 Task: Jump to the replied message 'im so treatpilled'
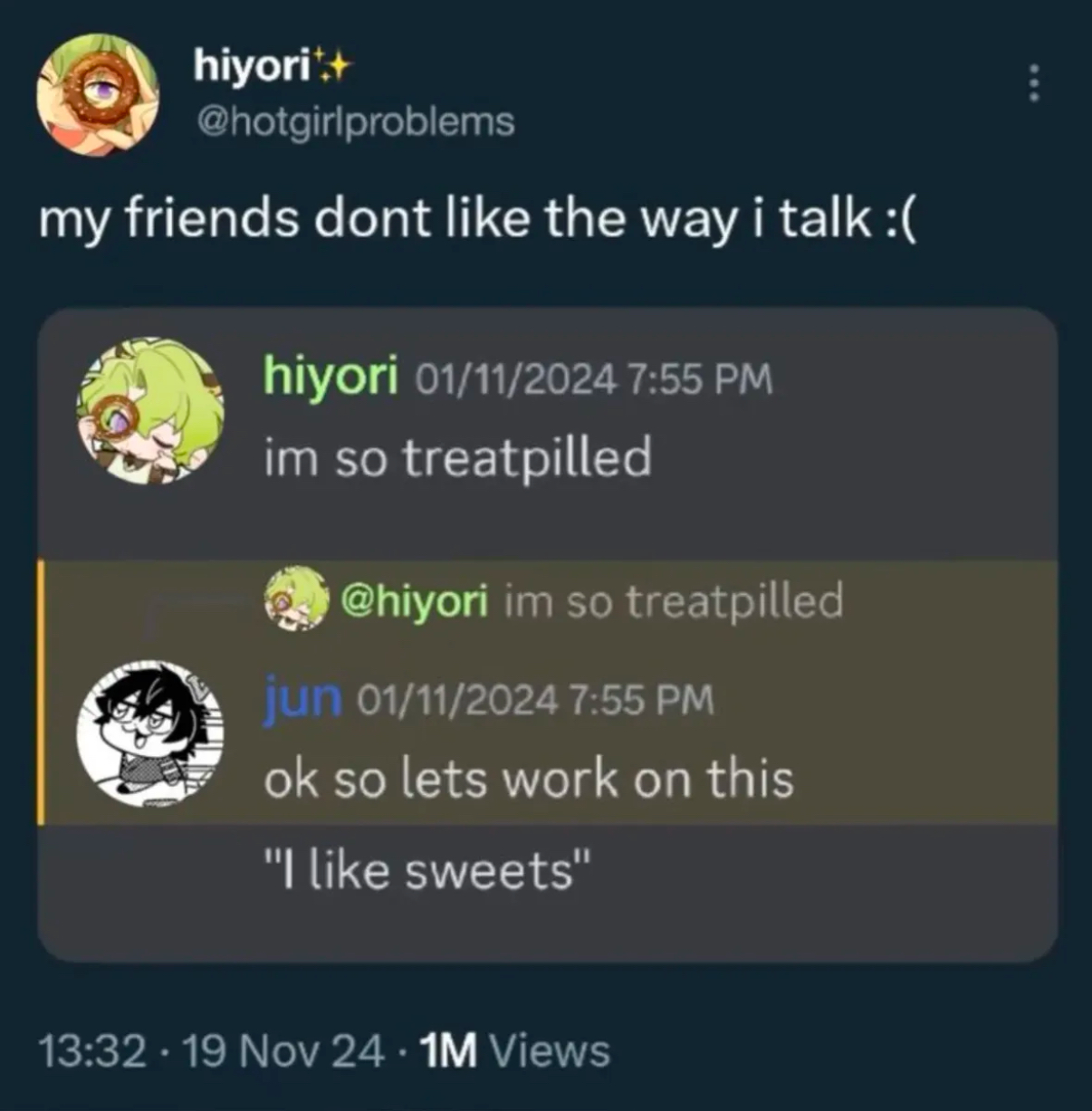673,599
